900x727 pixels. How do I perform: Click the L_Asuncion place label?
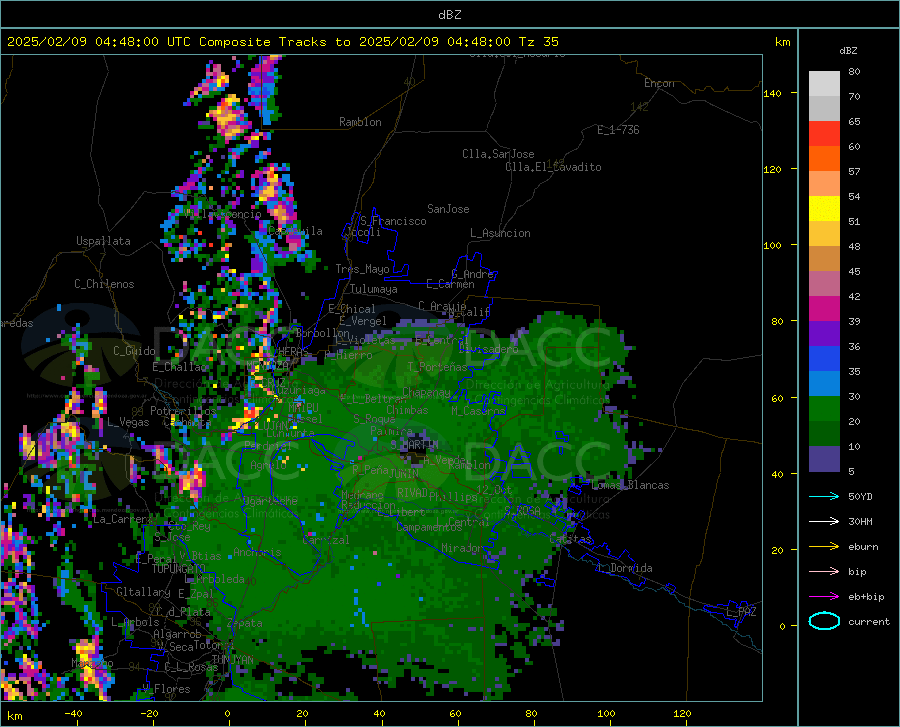(501, 233)
